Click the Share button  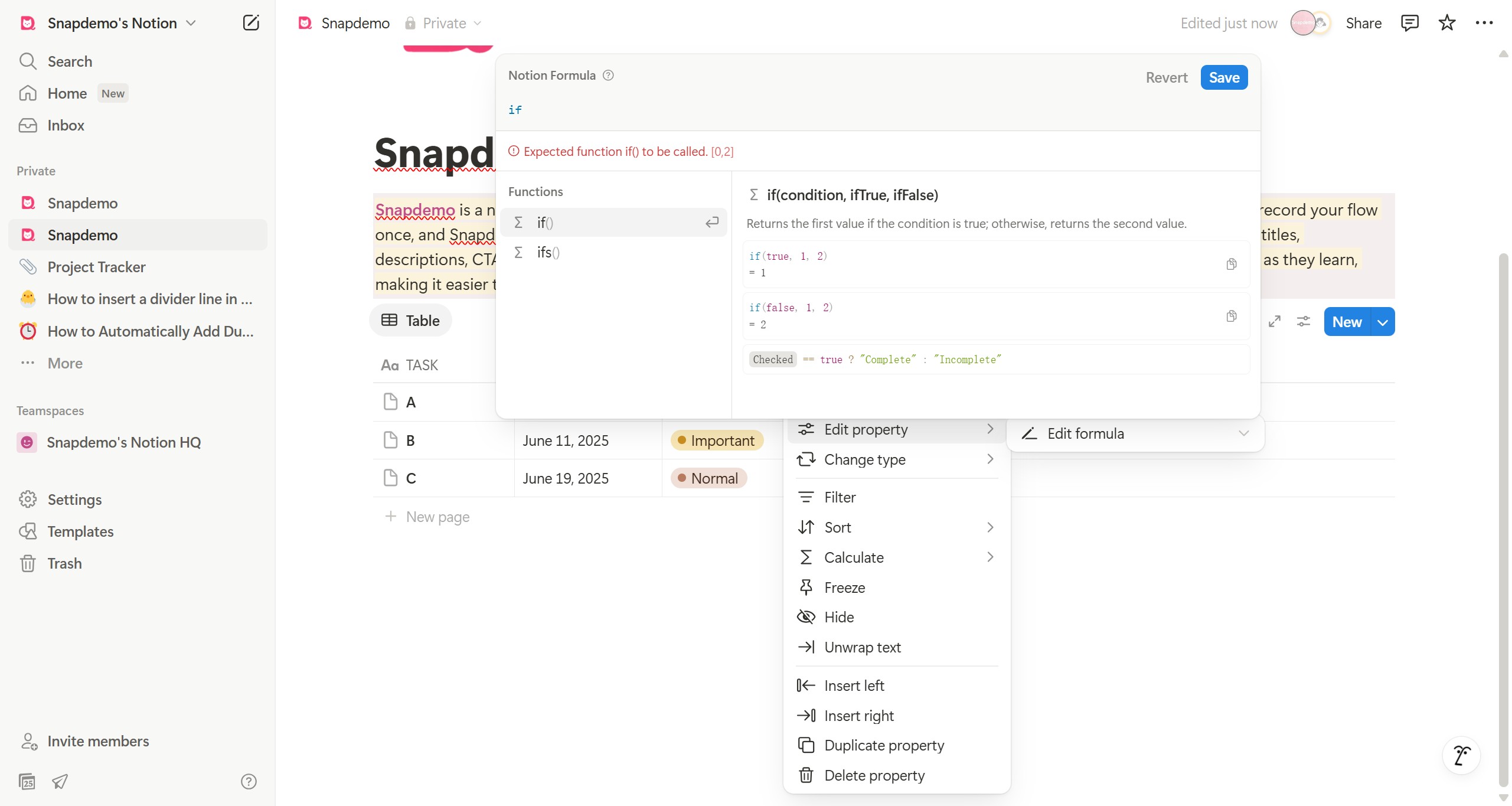pos(1363,23)
